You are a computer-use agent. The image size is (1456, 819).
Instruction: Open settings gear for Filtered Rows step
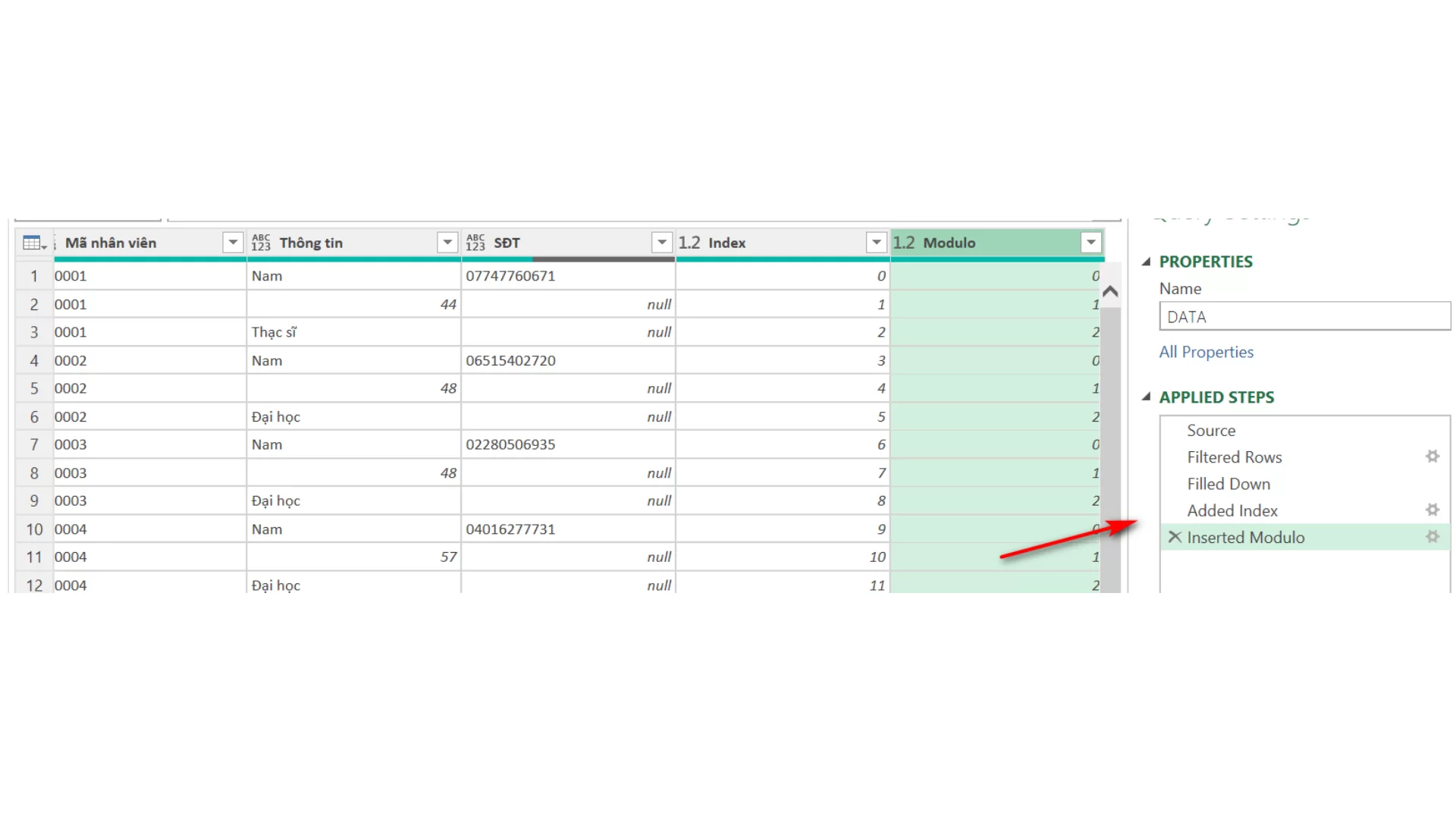coord(1432,457)
